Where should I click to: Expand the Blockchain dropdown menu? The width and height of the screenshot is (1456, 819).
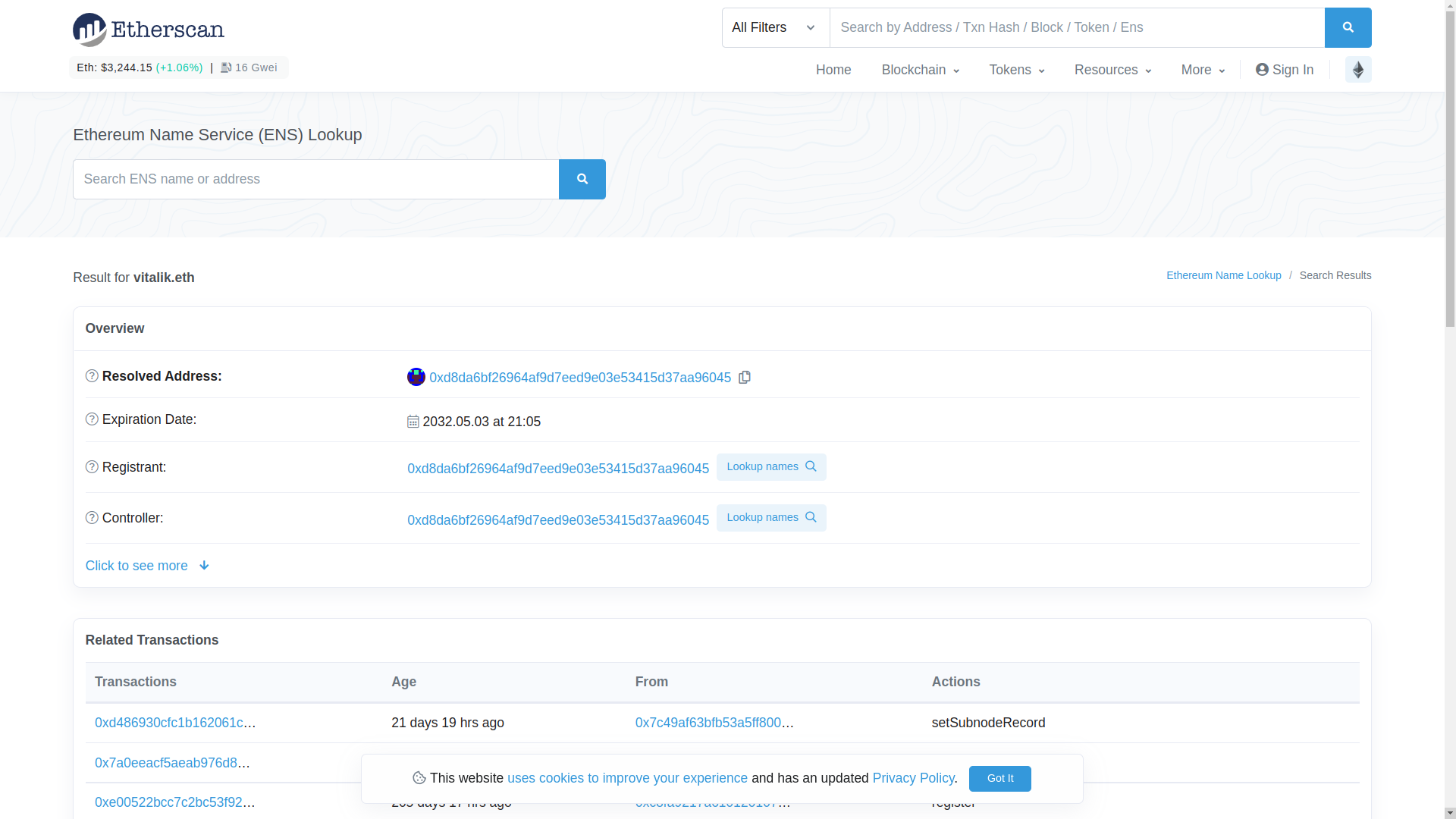[x=919, y=69]
